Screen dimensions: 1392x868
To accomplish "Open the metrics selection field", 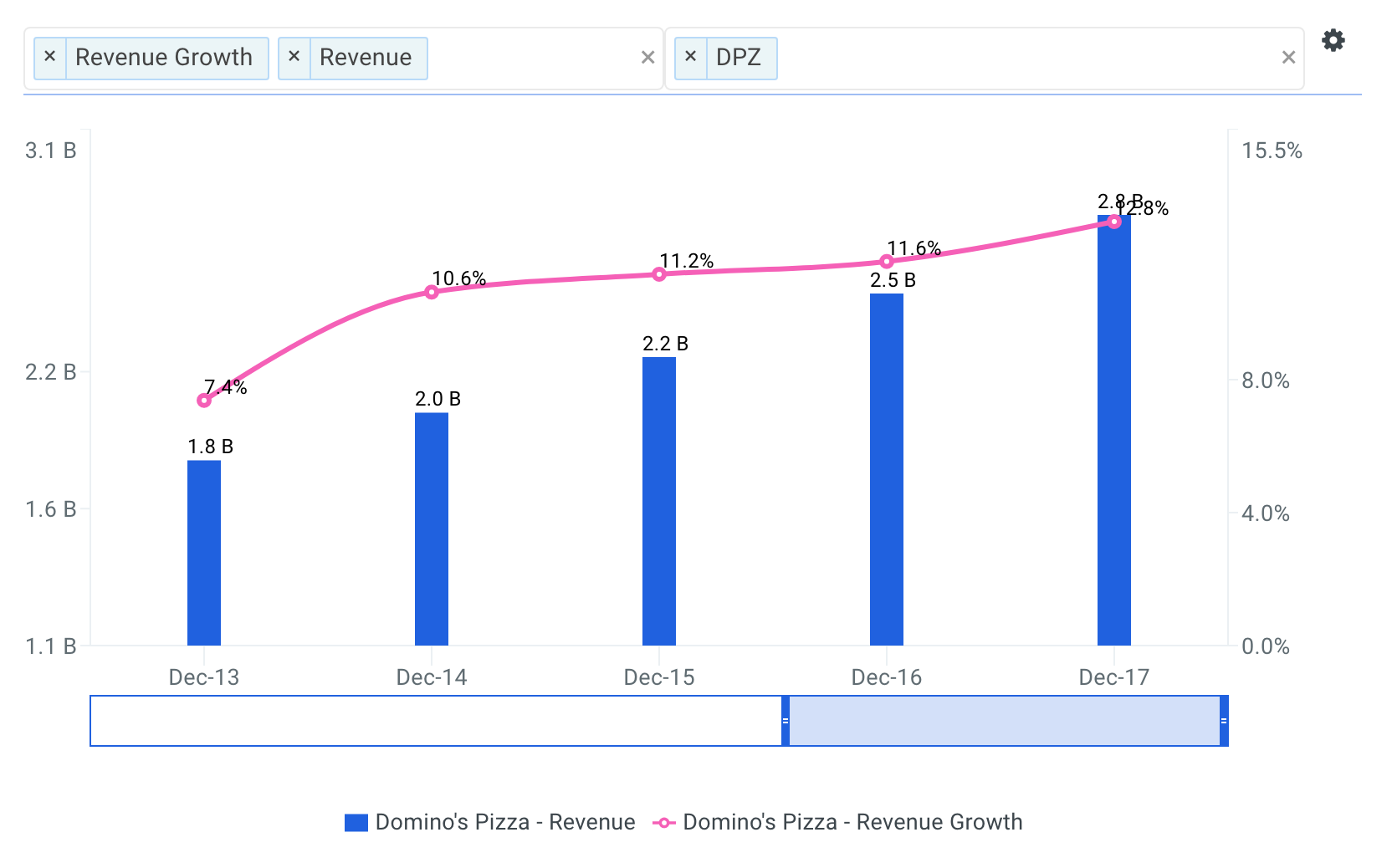I will coord(535,57).
